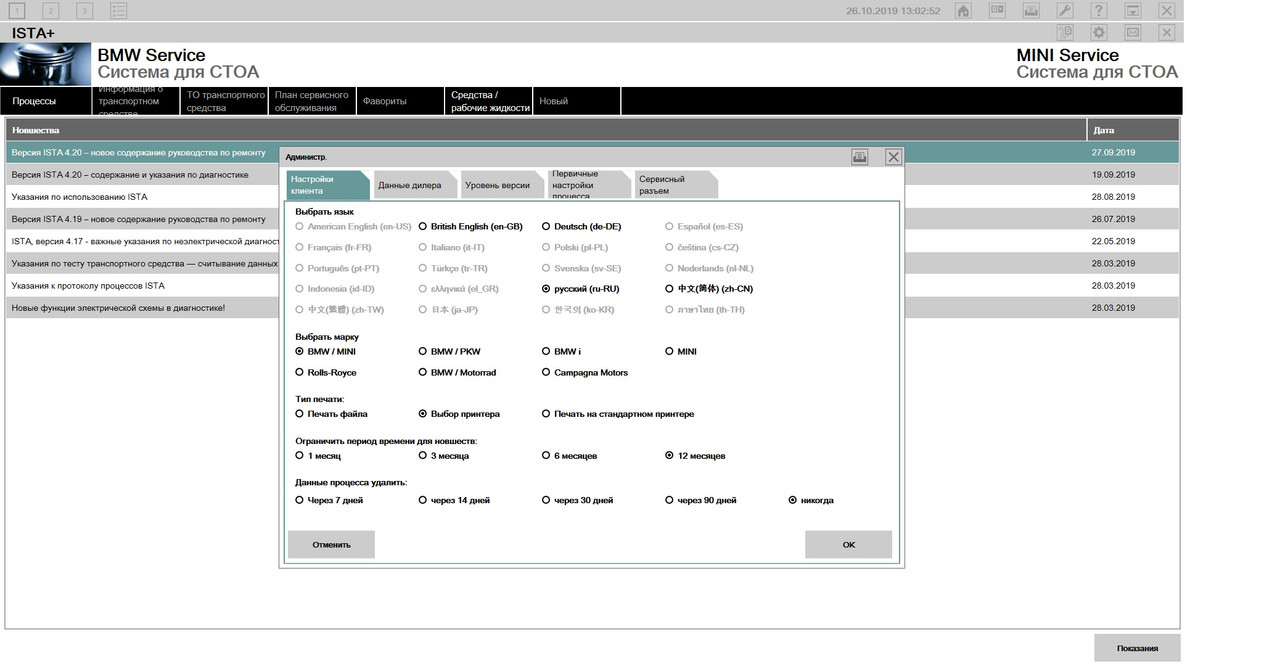Switch to Сервисный разъем tab
The height and width of the screenshot is (666, 1280).
point(674,185)
